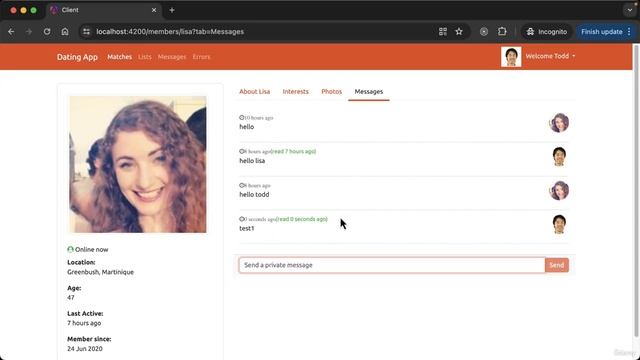This screenshot has width=640, height=360.
Task: Click the 'Greenbush, Martinique' location text
Action: pos(100,272)
